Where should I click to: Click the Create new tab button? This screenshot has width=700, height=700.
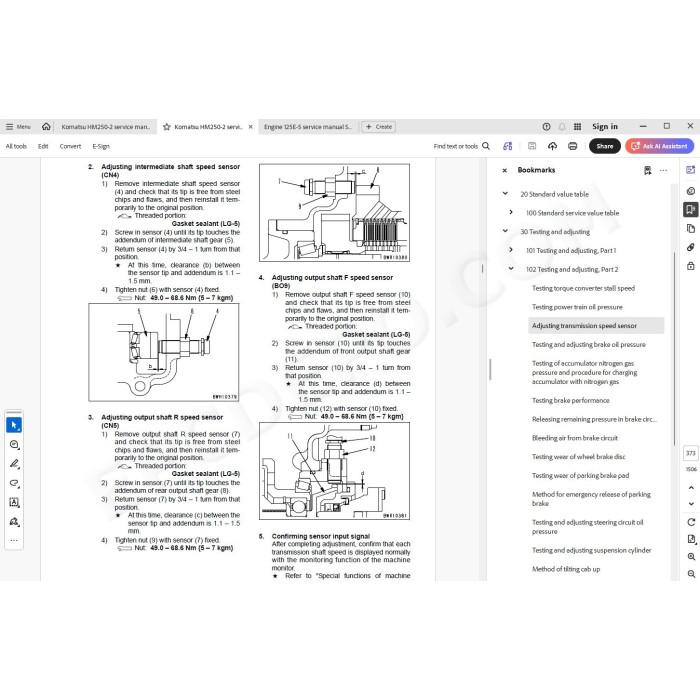tap(379, 127)
